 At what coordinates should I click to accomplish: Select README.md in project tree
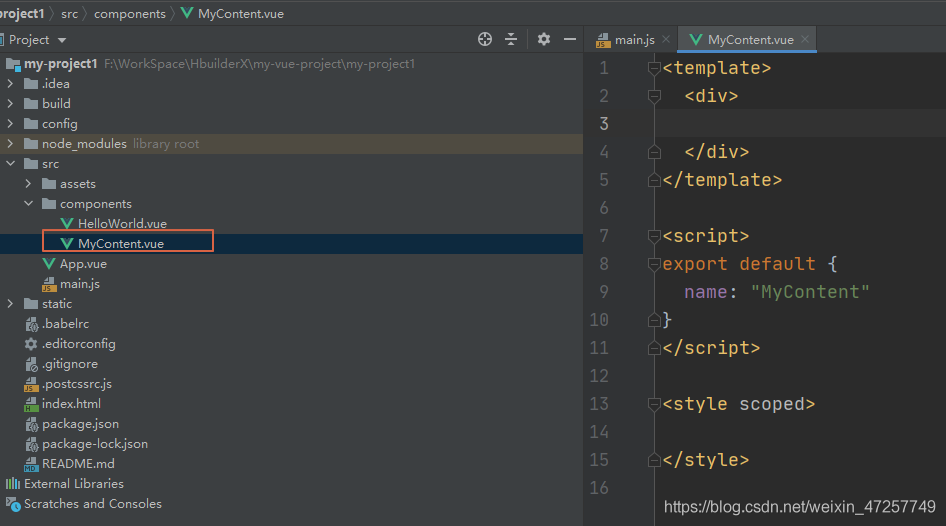click(78, 464)
